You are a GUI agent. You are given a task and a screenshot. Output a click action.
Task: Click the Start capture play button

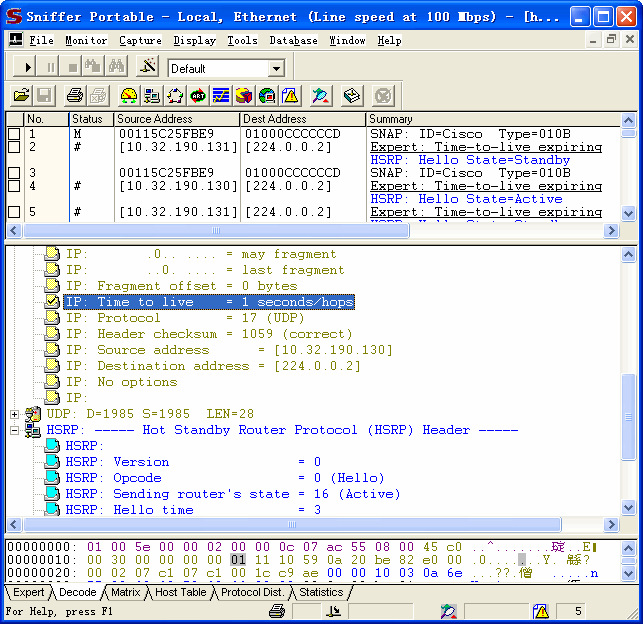tap(28, 67)
